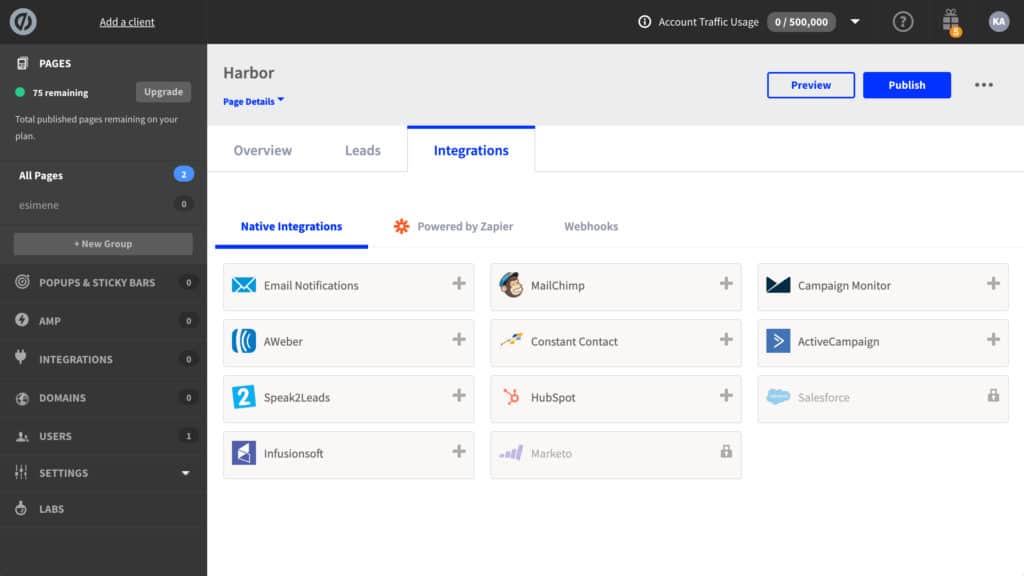Viewport: 1024px width, 576px height.
Task: Open the Labs sidebar section
Action: pos(103,509)
